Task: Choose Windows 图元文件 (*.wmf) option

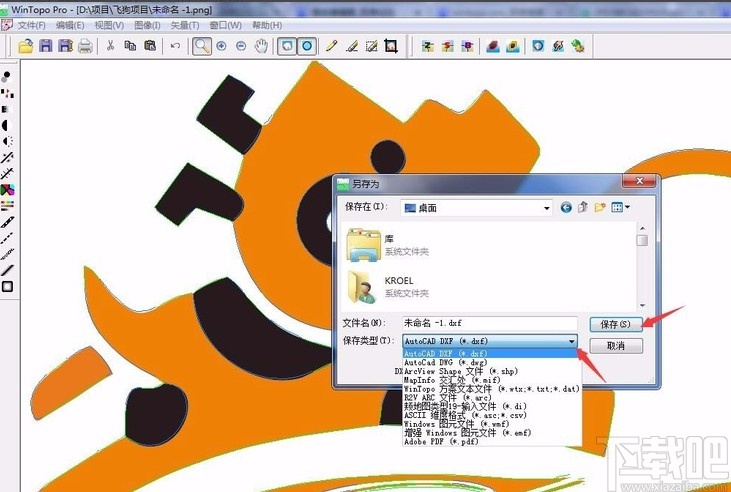Action: point(490,424)
